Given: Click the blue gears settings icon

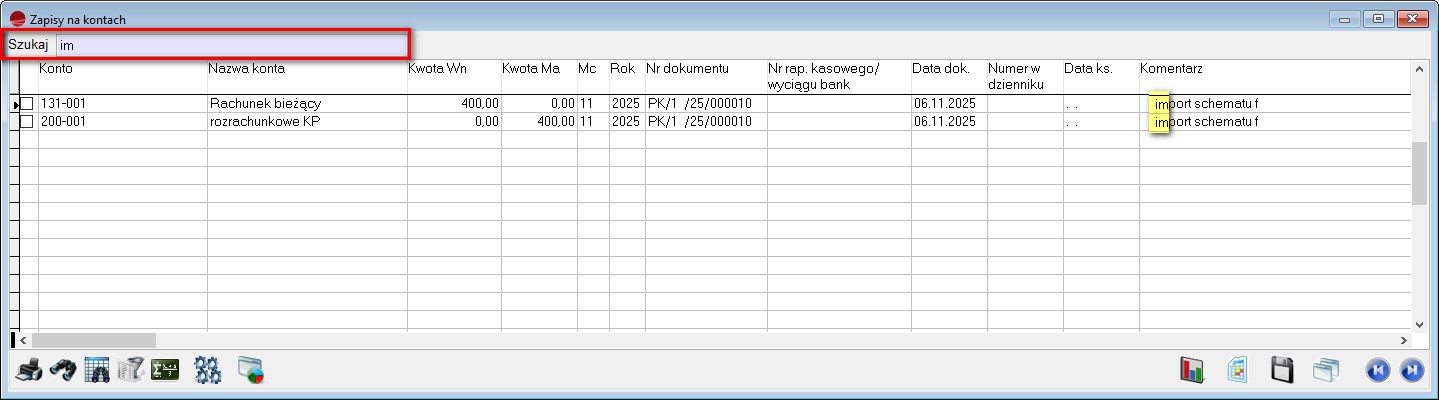Looking at the screenshot, I should (207, 370).
